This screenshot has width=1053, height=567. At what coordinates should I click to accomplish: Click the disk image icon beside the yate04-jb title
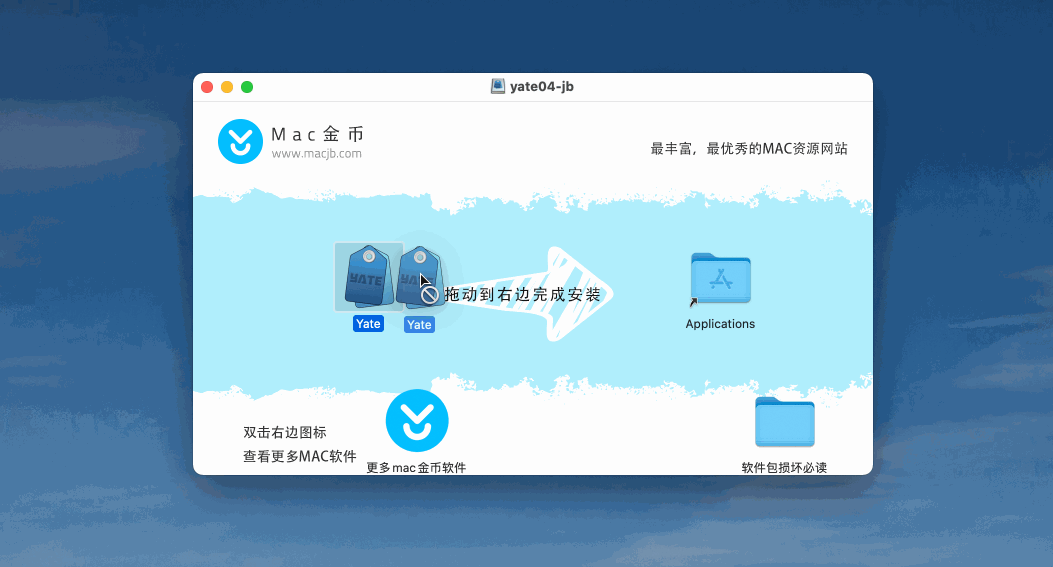coord(498,86)
